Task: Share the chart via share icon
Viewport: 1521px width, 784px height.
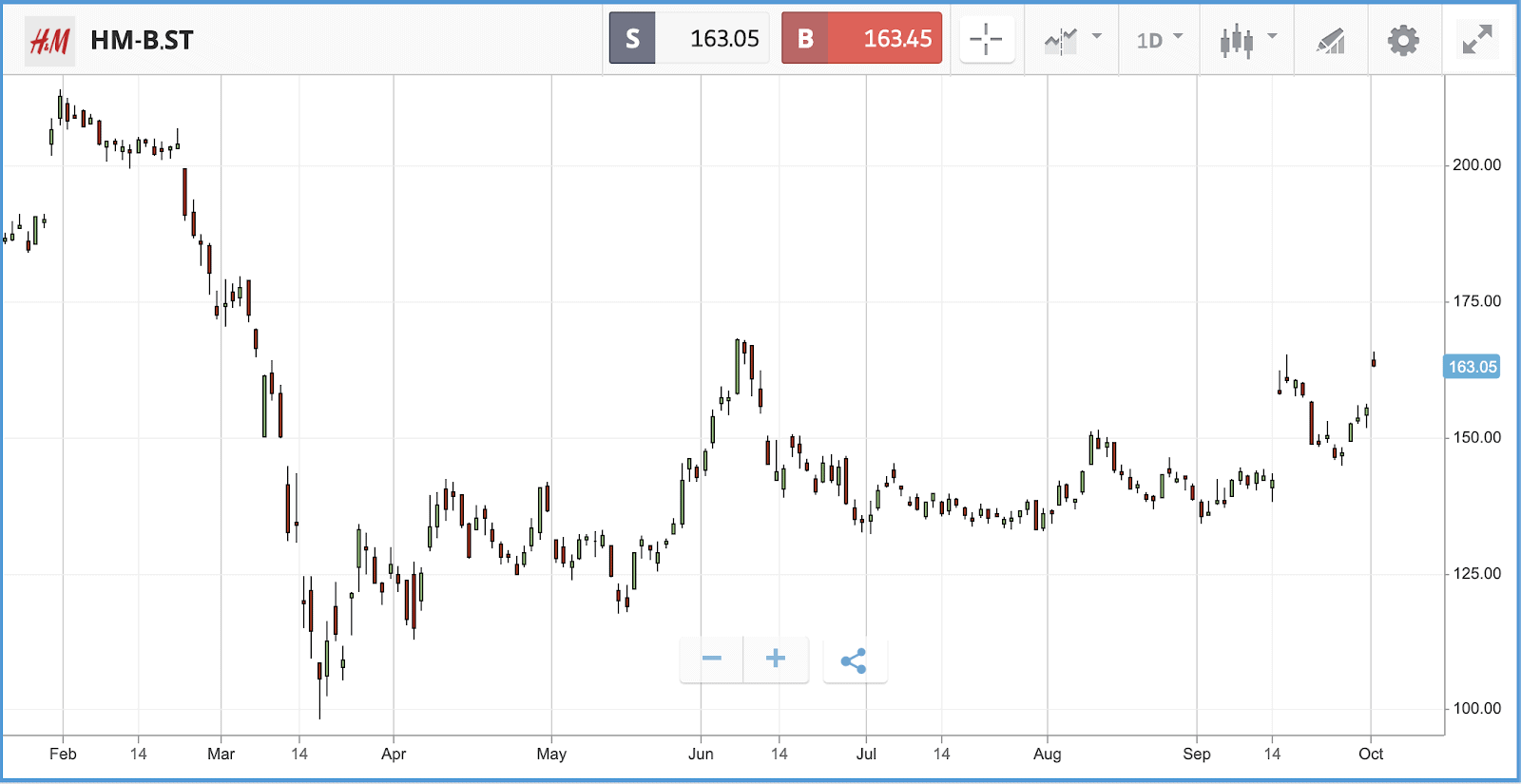Action: tap(854, 660)
